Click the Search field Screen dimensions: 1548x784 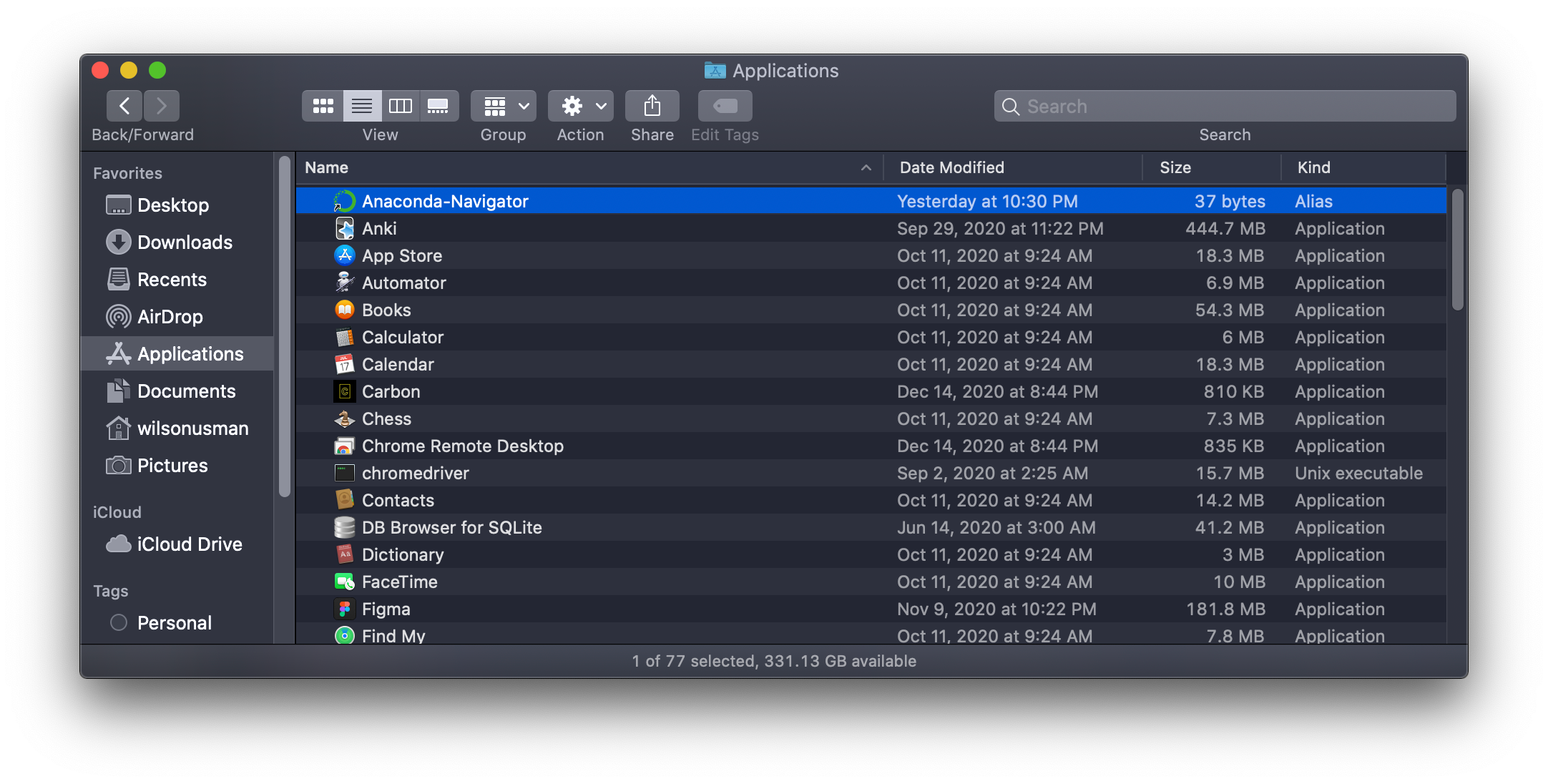point(1225,106)
